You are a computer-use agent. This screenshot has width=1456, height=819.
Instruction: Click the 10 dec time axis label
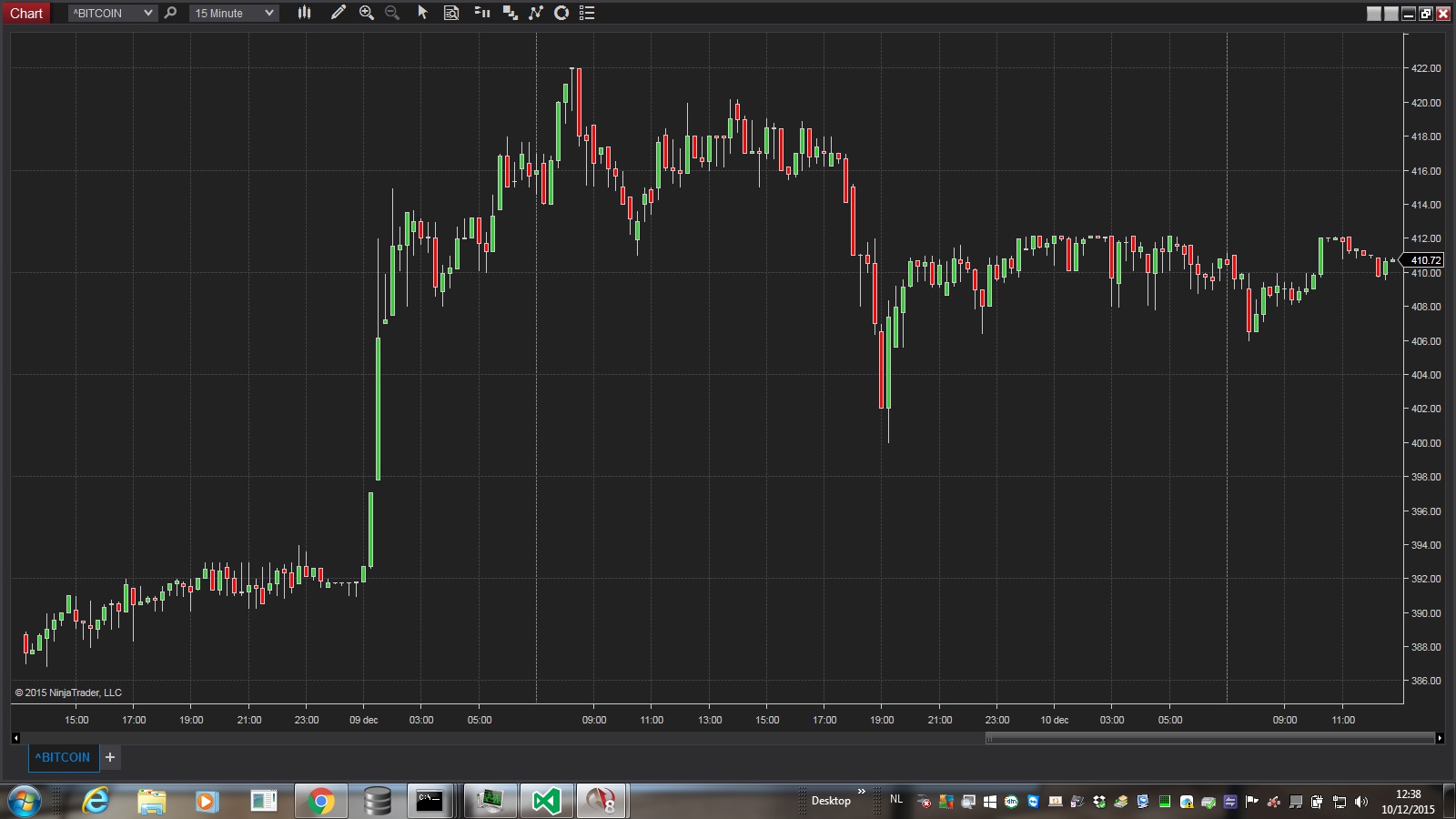(x=1055, y=720)
